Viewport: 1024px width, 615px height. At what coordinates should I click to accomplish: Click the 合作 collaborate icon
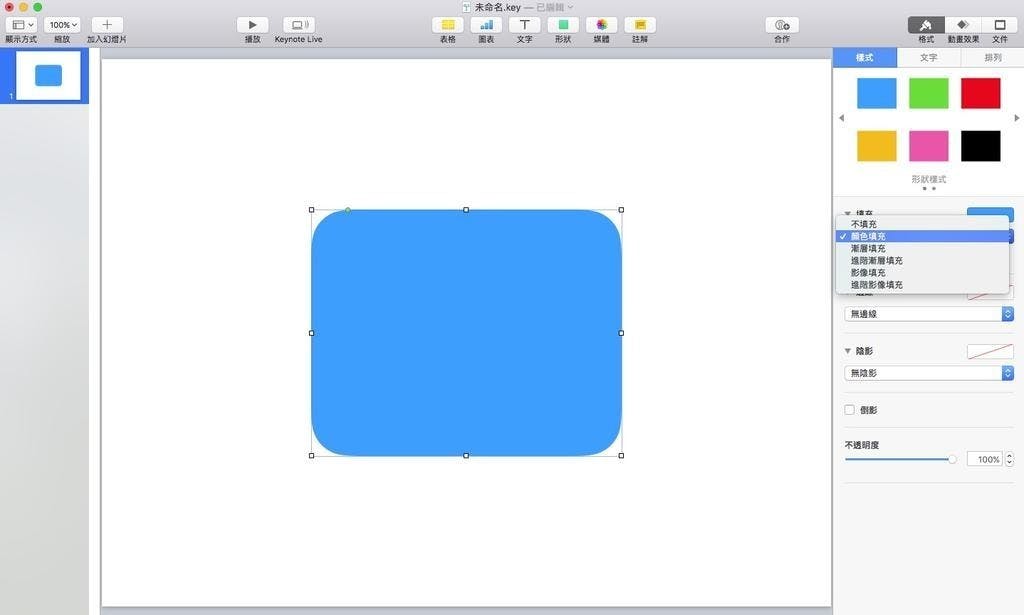[781, 25]
